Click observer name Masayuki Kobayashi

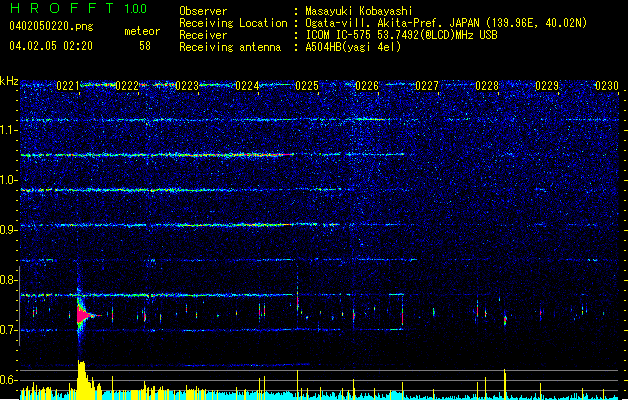[x=359, y=11]
